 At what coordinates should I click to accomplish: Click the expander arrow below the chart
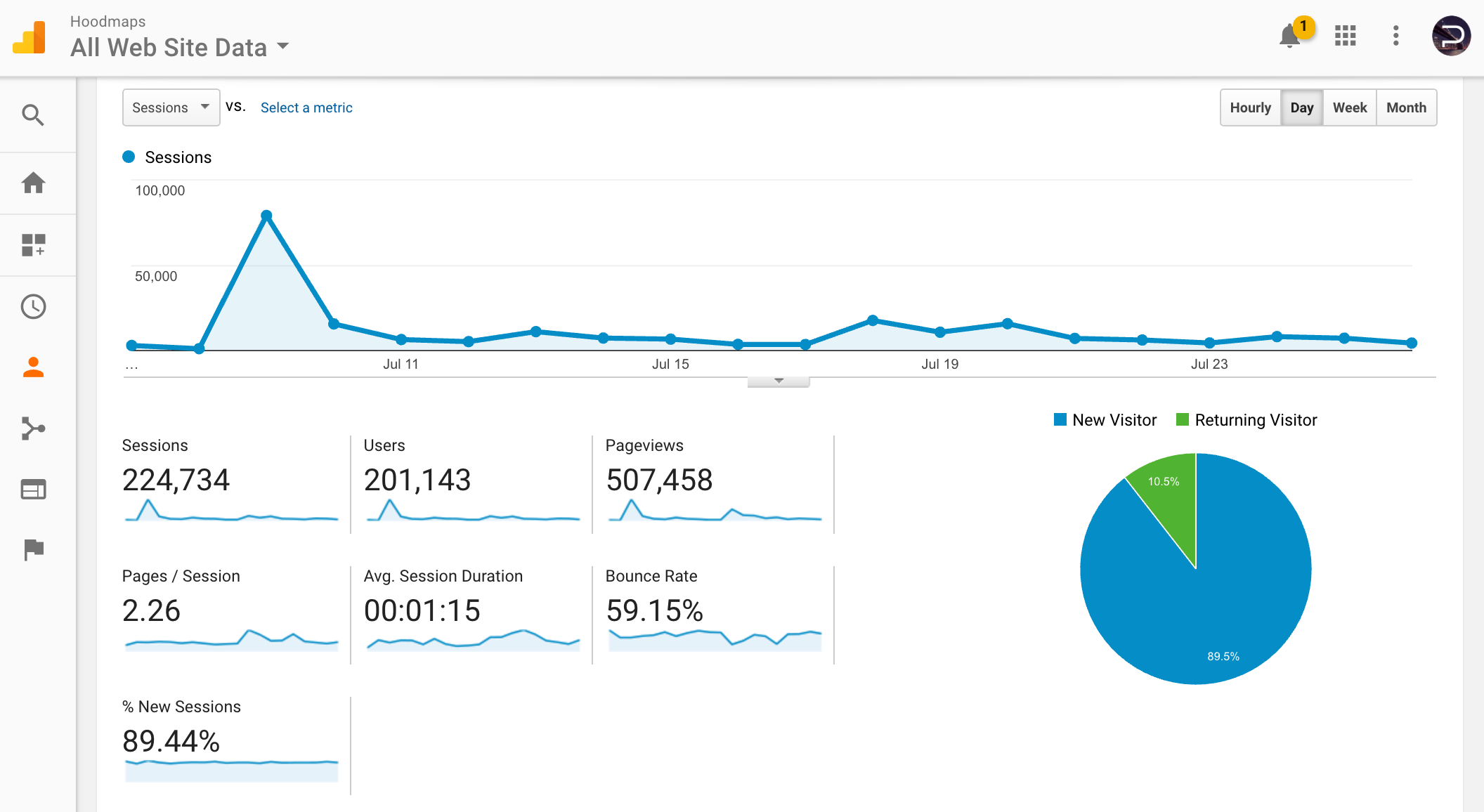click(x=779, y=381)
